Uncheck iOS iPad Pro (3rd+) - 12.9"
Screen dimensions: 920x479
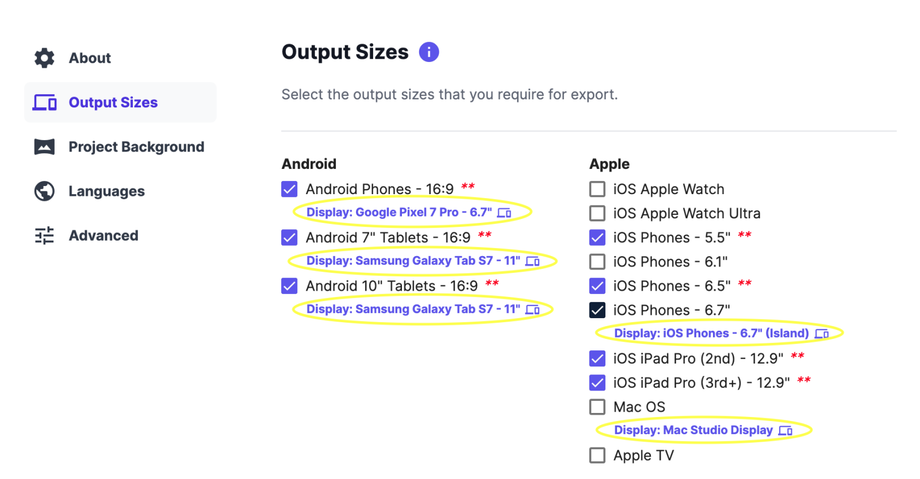[598, 383]
